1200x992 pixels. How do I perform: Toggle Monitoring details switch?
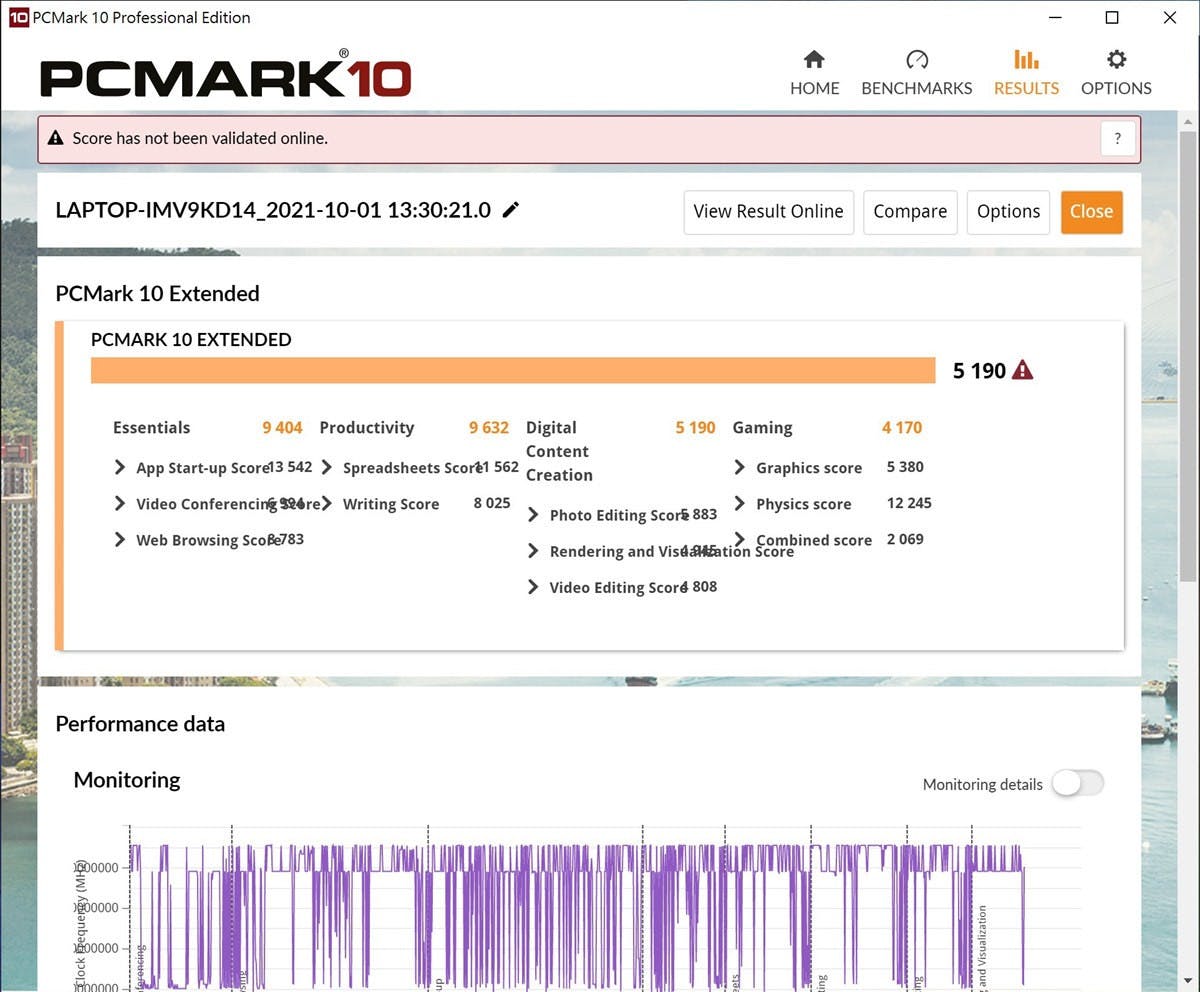click(x=1078, y=784)
